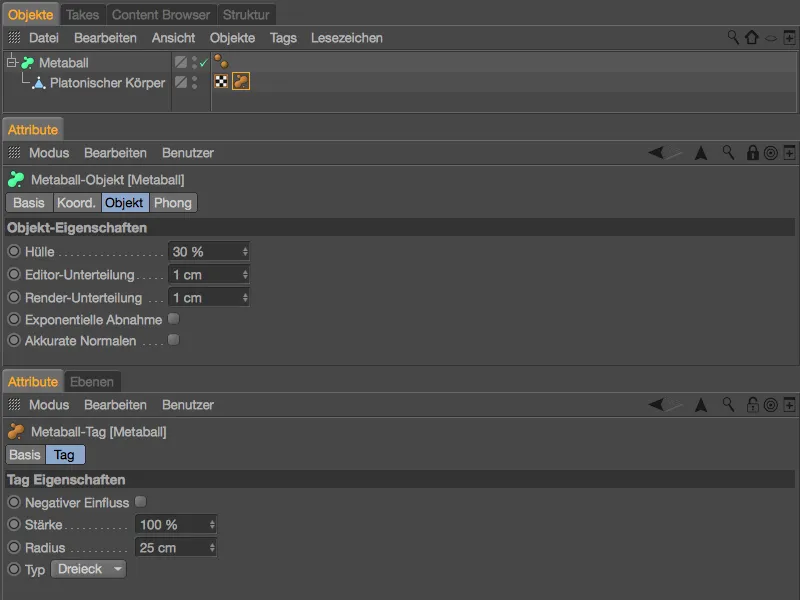The width and height of the screenshot is (800, 600).
Task: Open the Typ dropdown showing Dreieck
Action: point(89,569)
